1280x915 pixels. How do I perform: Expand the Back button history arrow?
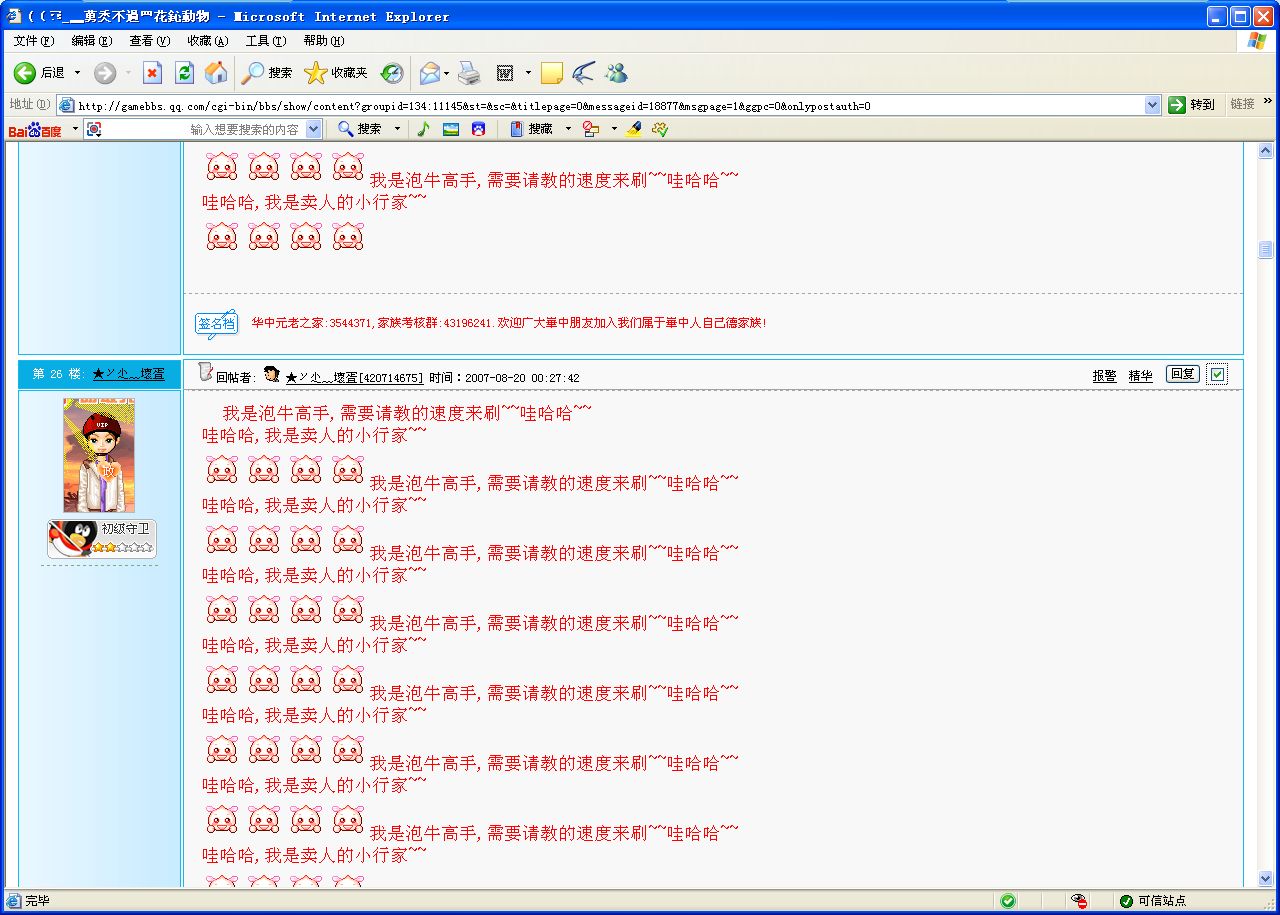click(x=77, y=73)
